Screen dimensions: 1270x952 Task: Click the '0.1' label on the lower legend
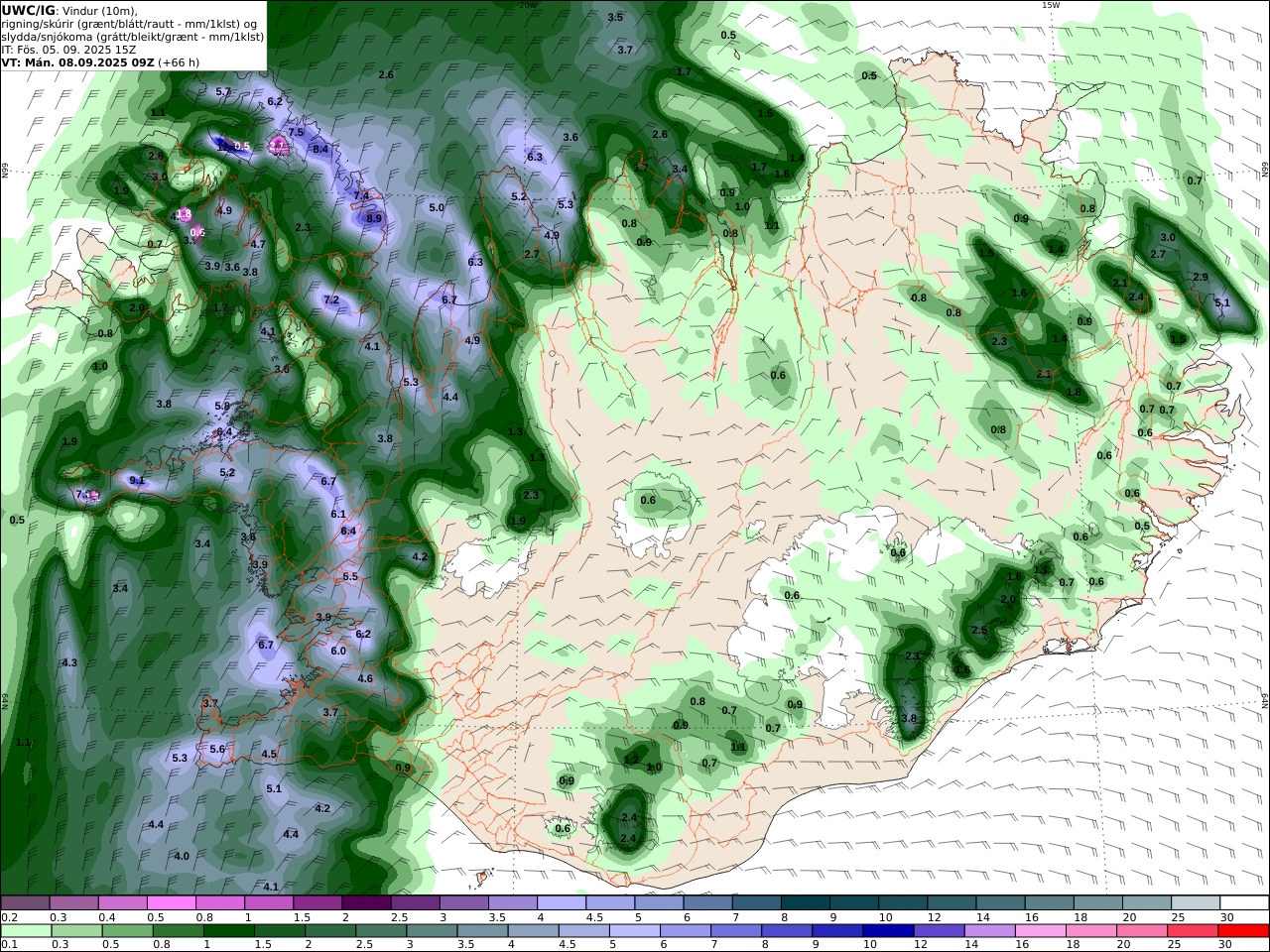[x=9, y=945]
